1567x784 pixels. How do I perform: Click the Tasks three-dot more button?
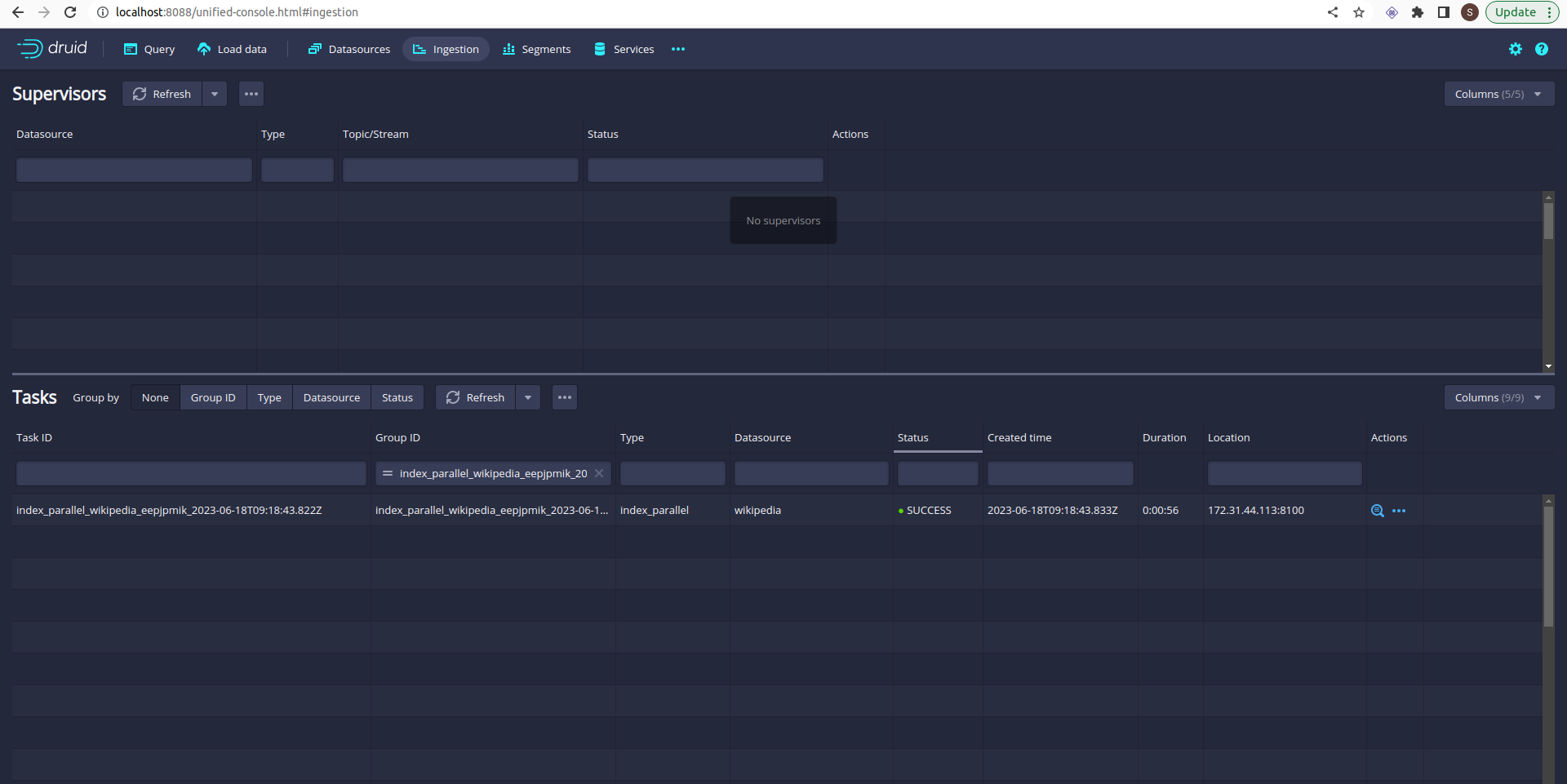[565, 397]
